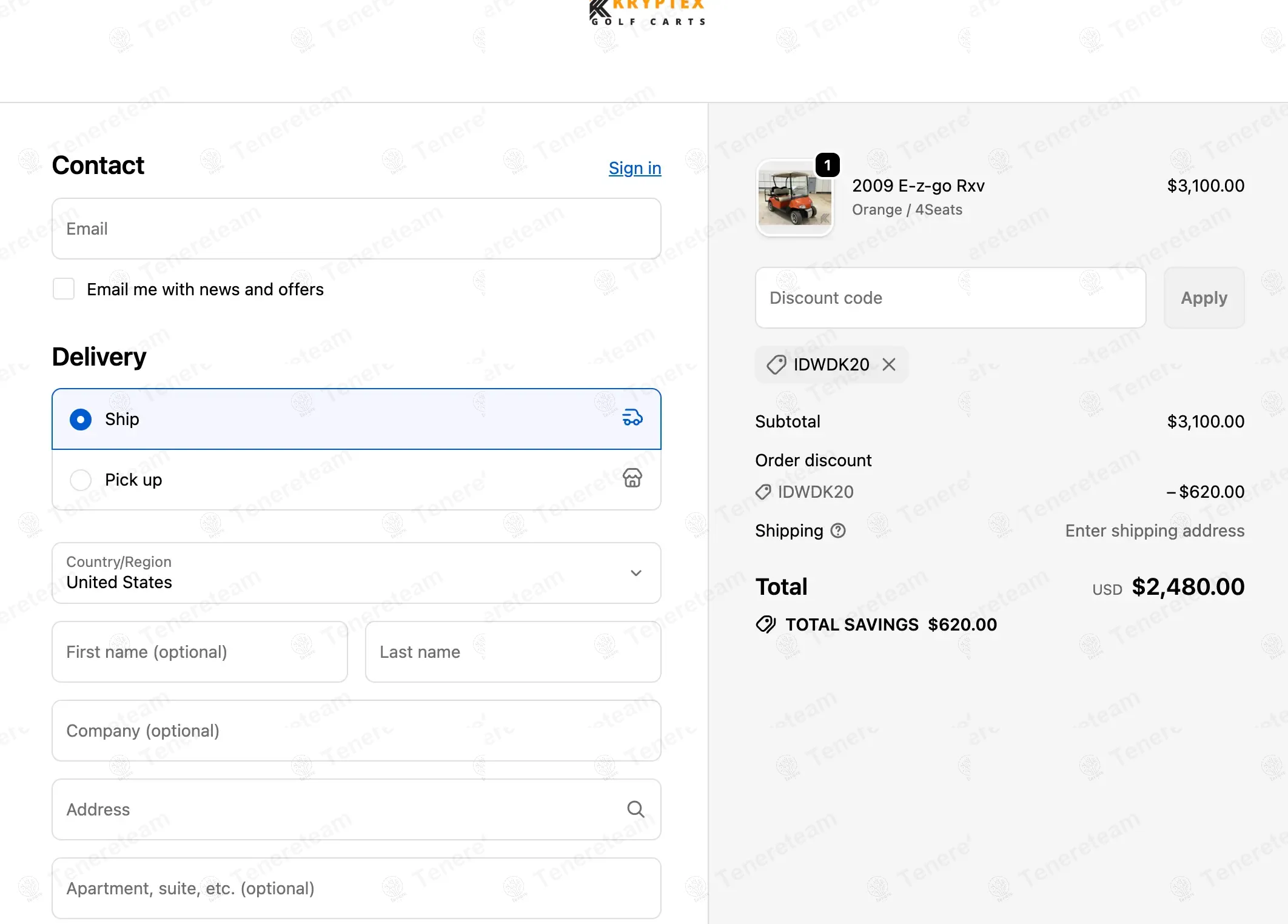Open the 2009 E-z-go Rxv product thumbnail
The width and height of the screenshot is (1288, 924).
pyautogui.click(x=795, y=198)
